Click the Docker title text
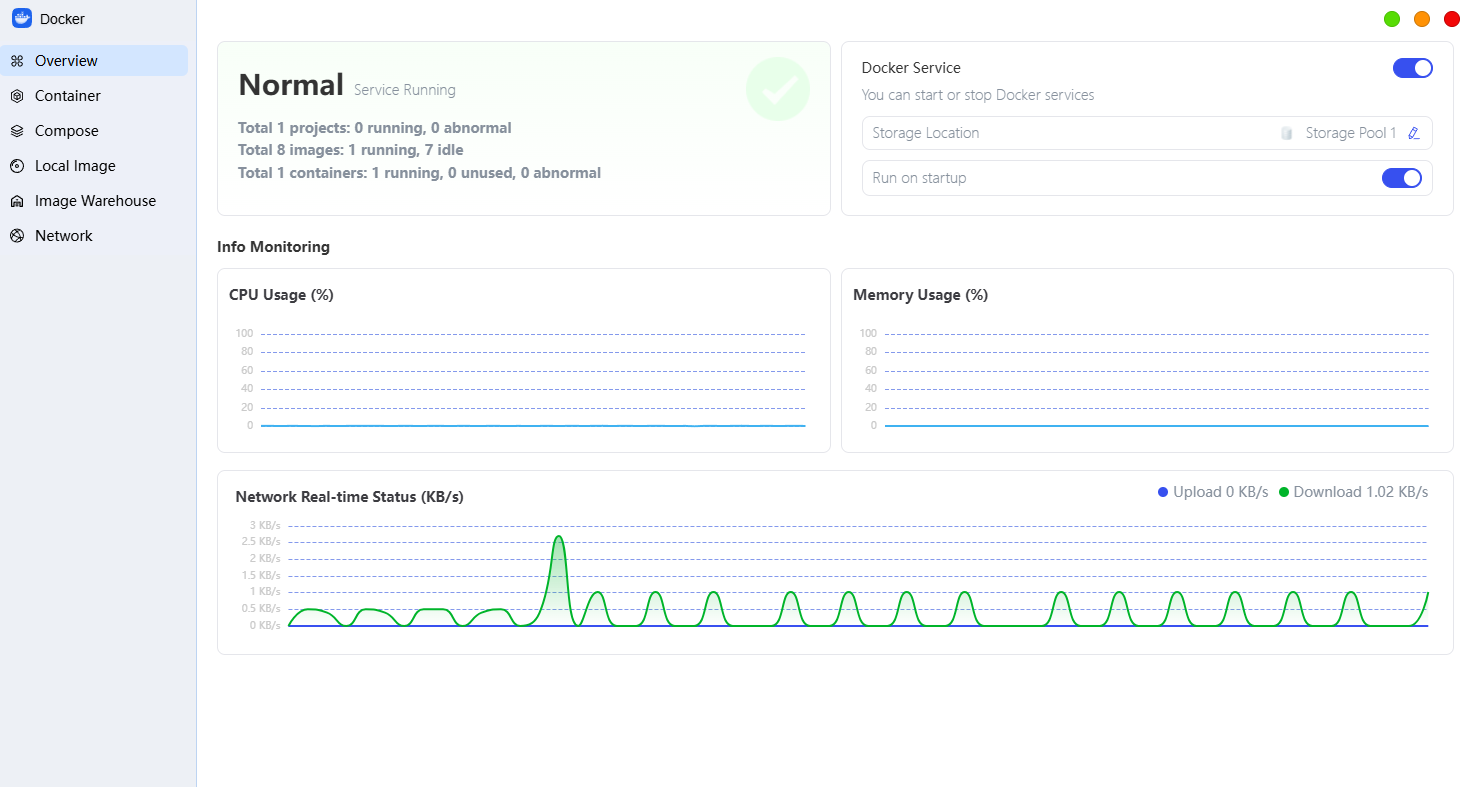Image resolution: width=1477 pixels, height=787 pixels. [62, 19]
